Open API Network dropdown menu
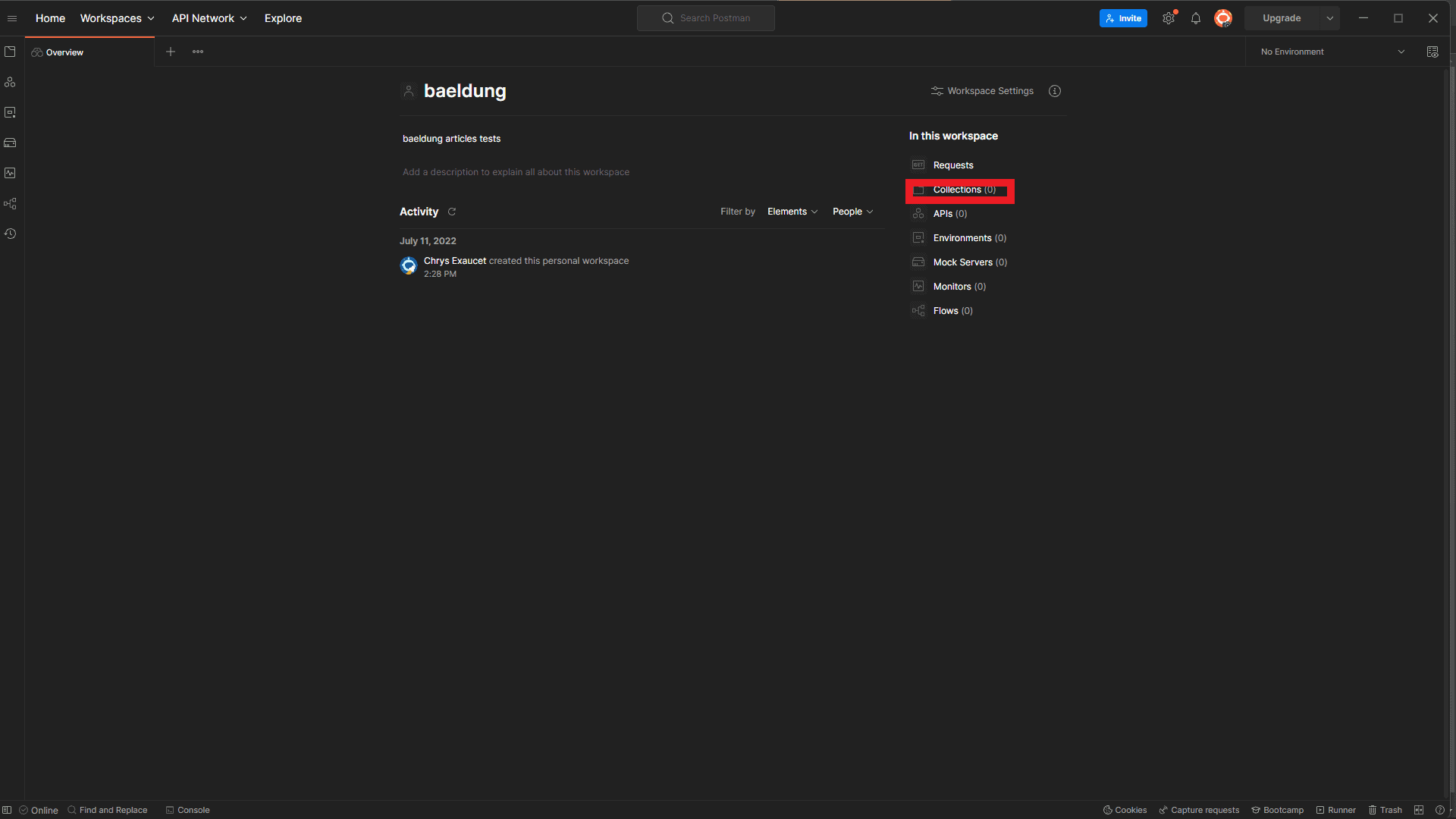 [x=209, y=18]
